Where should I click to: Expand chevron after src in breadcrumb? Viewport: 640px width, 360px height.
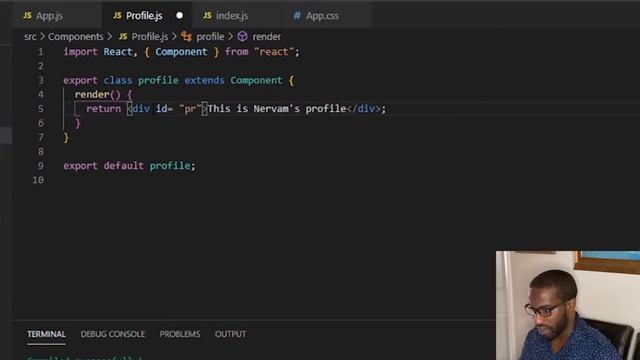tap(42, 37)
